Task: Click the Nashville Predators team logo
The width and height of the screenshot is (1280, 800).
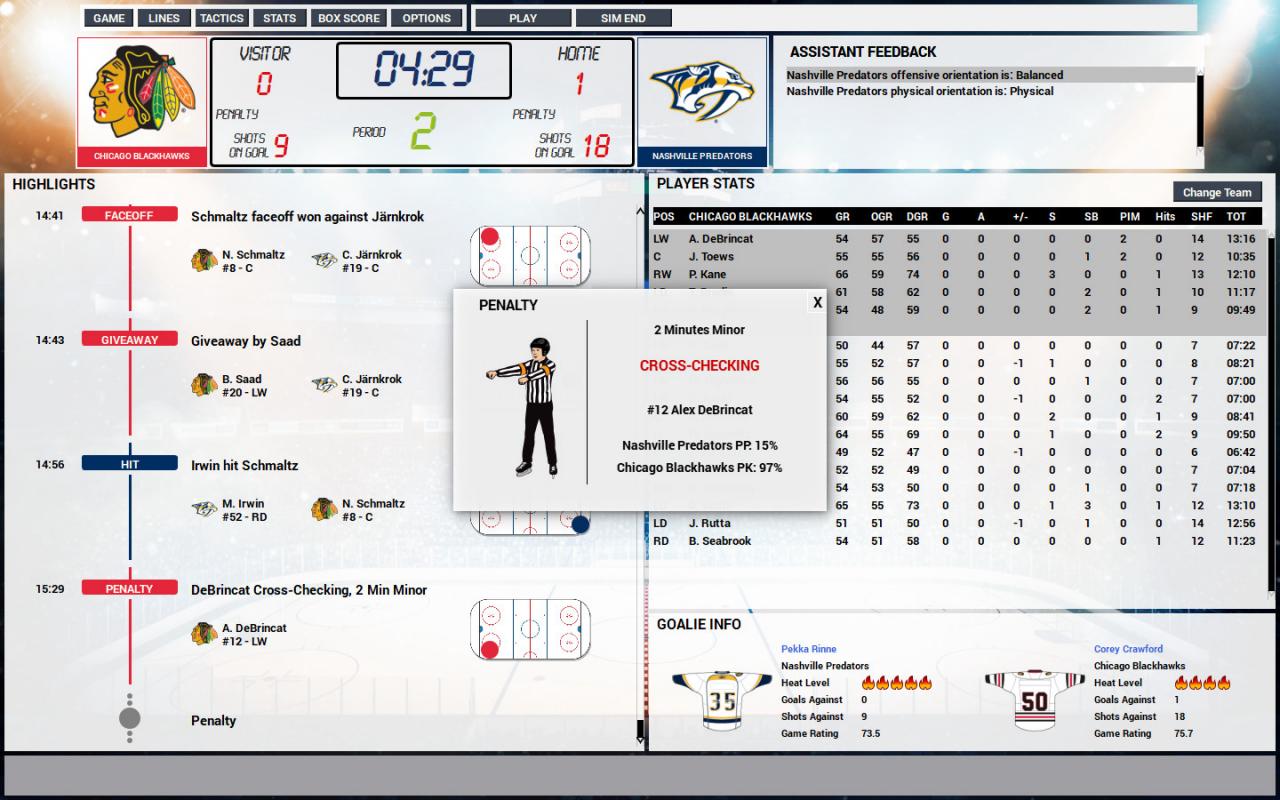Action: (x=703, y=93)
